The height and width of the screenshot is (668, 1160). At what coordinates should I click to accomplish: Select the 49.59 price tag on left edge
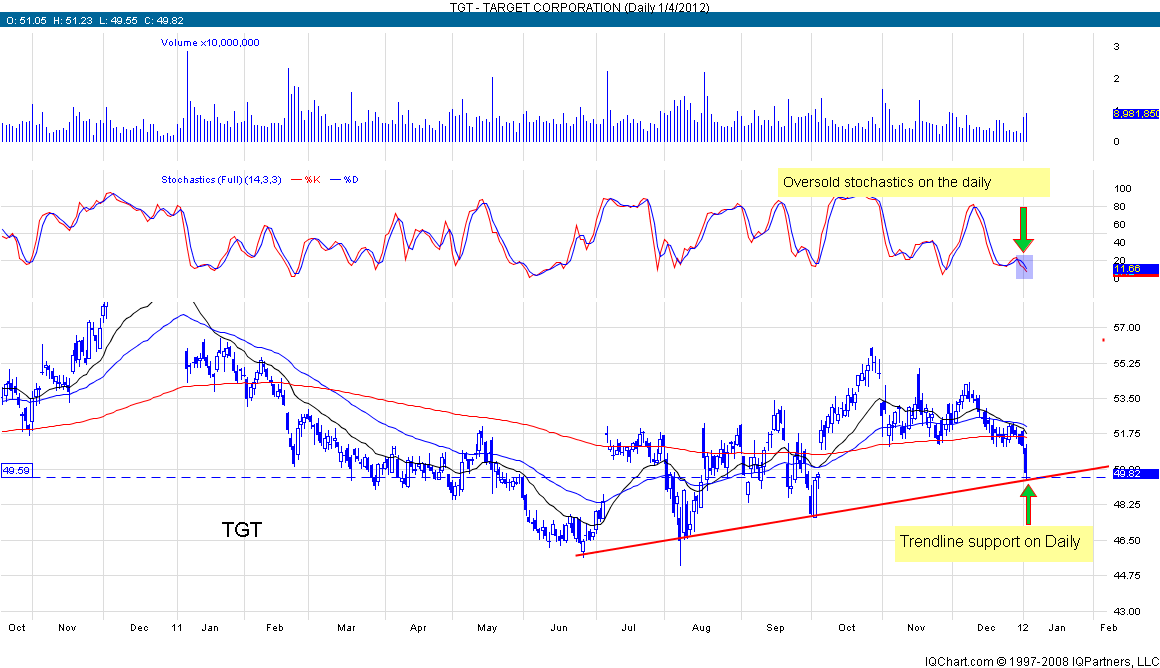(x=16, y=469)
